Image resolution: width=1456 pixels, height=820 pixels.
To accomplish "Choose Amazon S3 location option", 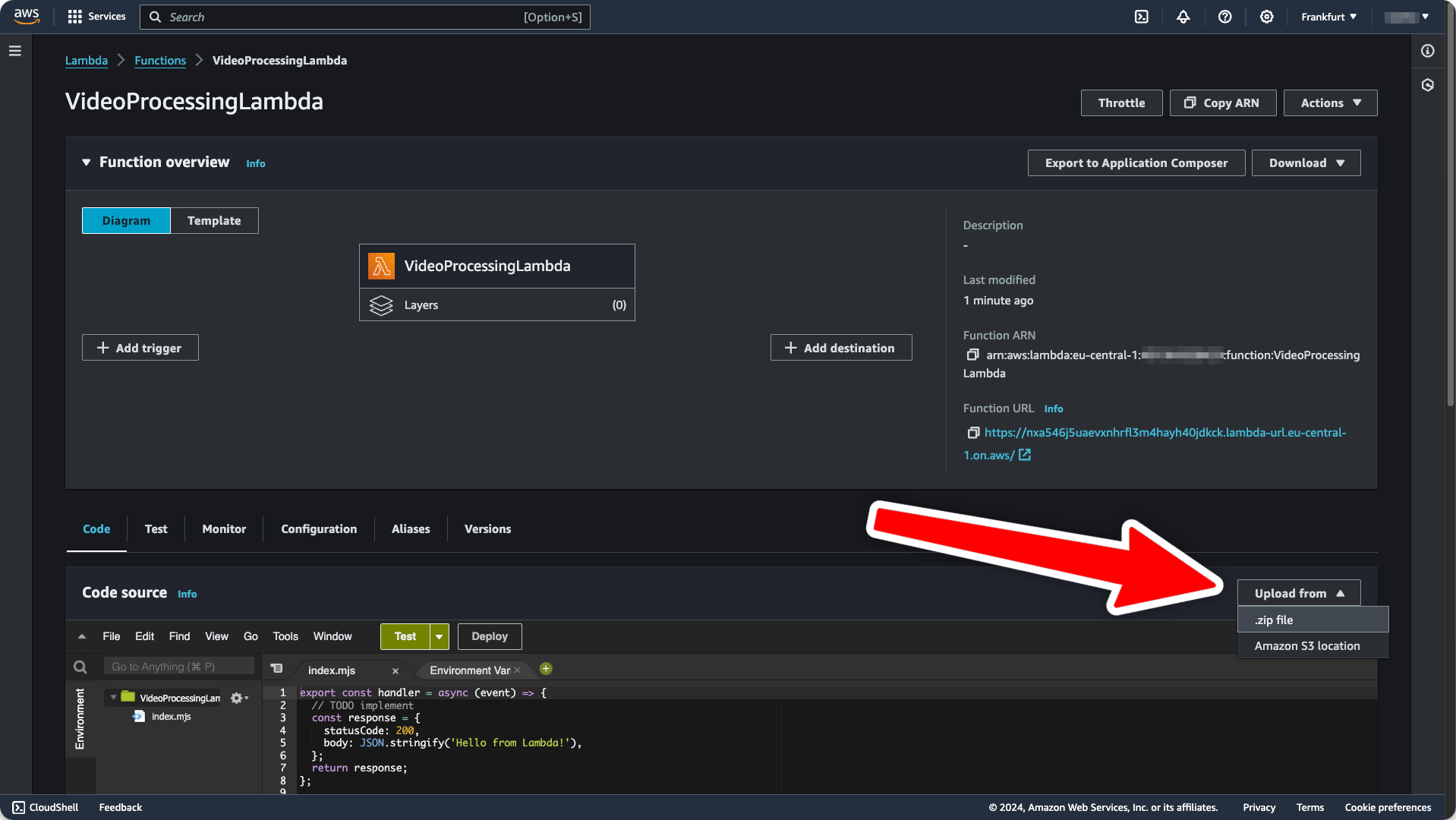I will pyautogui.click(x=1313, y=646).
